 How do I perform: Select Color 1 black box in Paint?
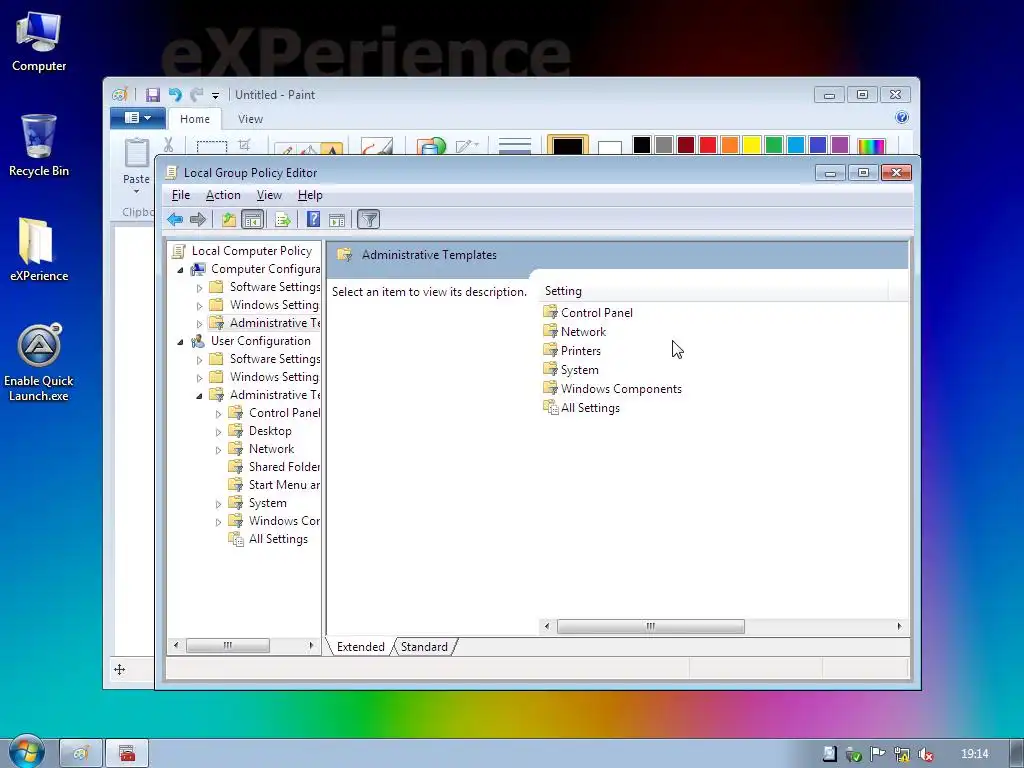(x=568, y=144)
